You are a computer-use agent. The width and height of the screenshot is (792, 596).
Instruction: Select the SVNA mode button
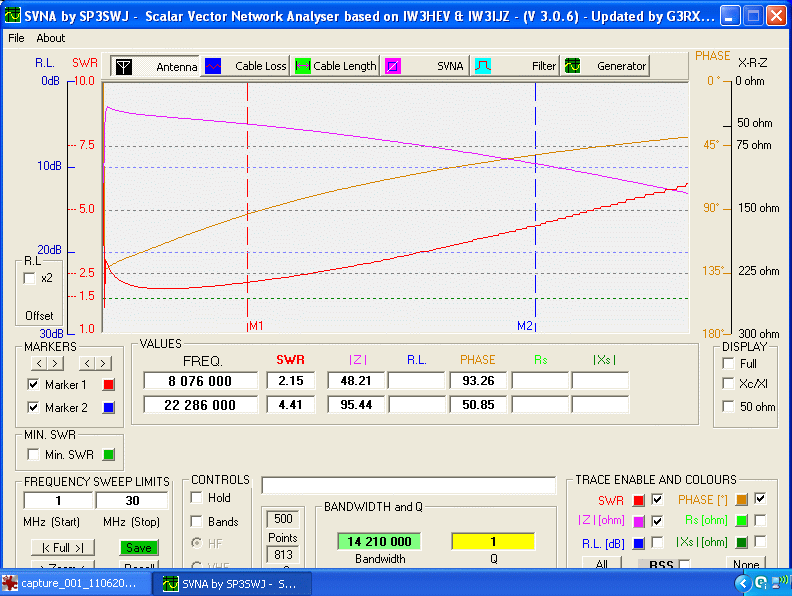tap(425, 66)
